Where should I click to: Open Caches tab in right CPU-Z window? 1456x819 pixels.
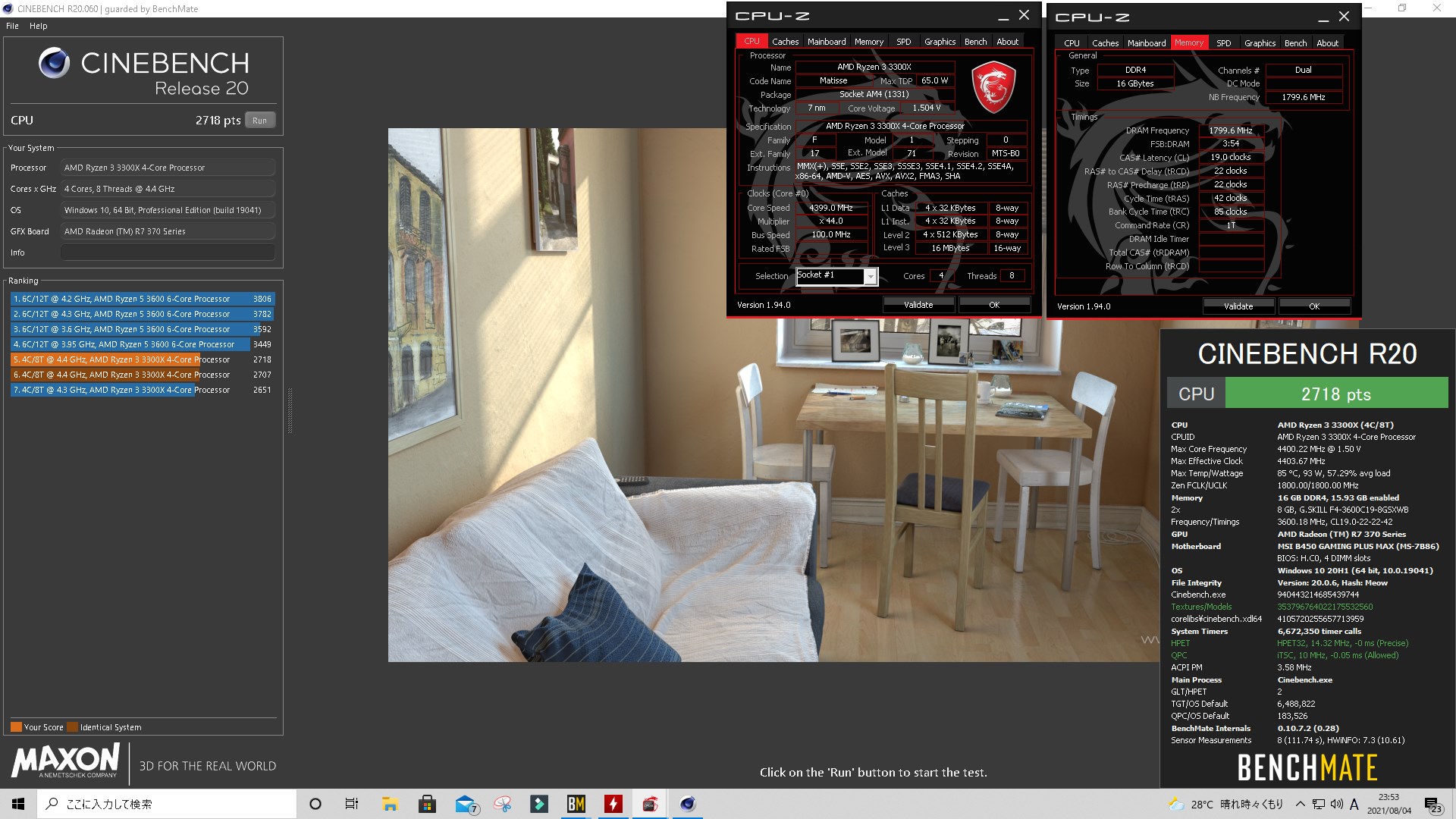[x=1105, y=43]
